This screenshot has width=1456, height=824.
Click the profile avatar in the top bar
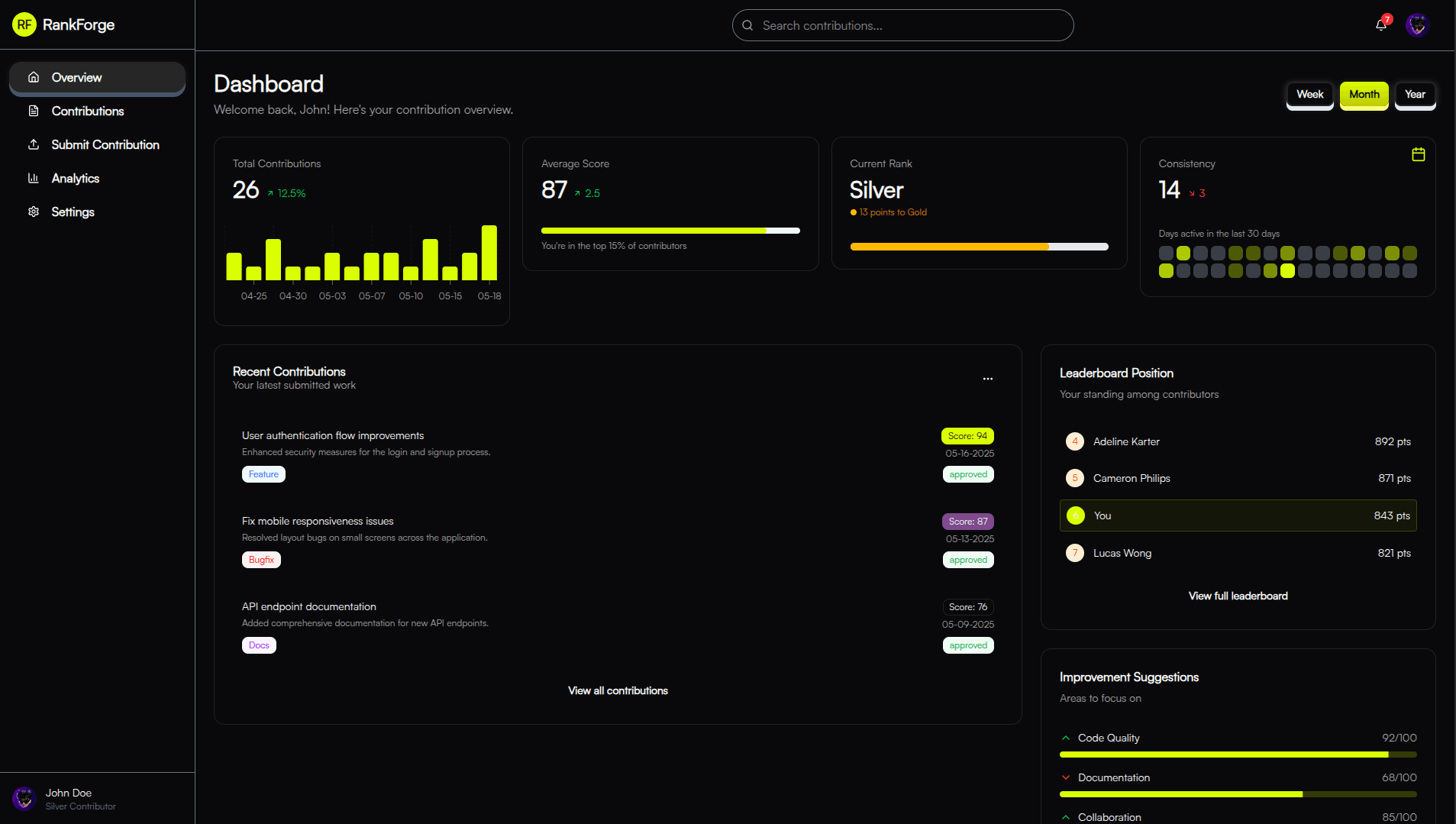tap(1417, 24)
